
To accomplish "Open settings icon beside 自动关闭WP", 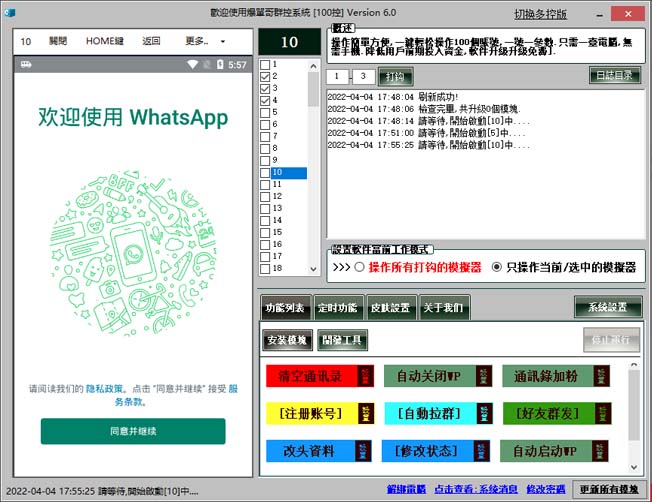I will click(x=484, y=376).
